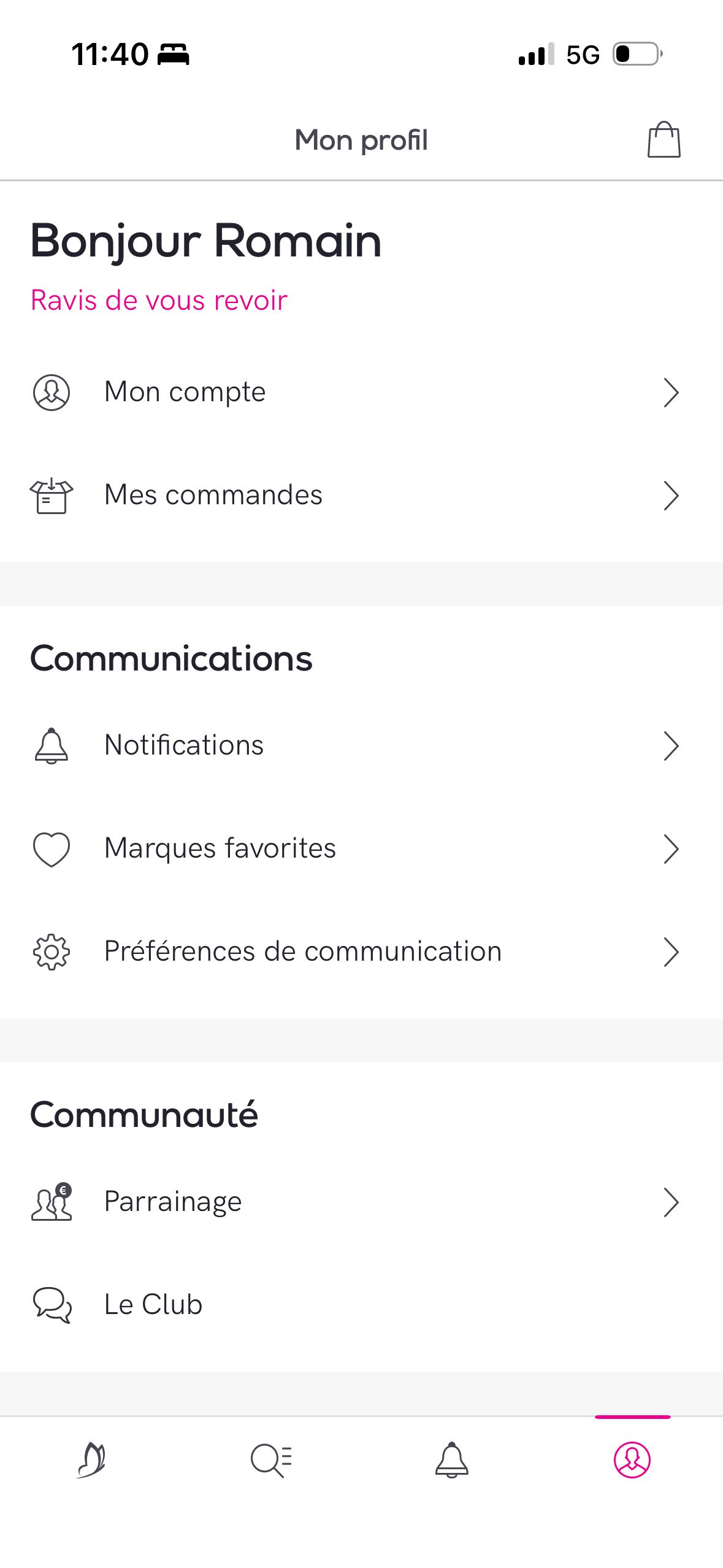Click the Parrainage chevron arrow
The height and width of the screenshot is (1568, 723).
pos(671,1202)
